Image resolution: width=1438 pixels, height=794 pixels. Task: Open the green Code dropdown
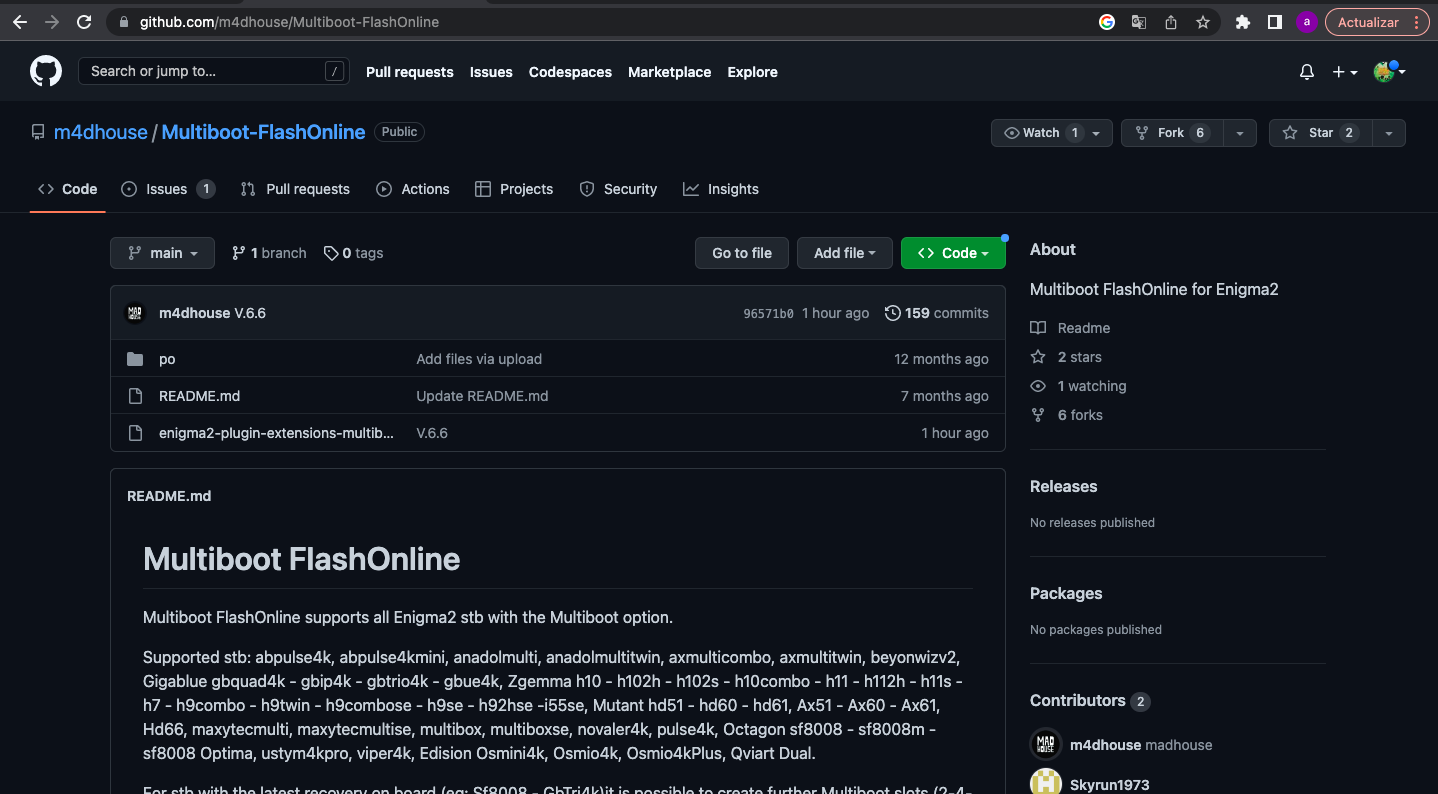pyautogui.click(x=952, y=253)
